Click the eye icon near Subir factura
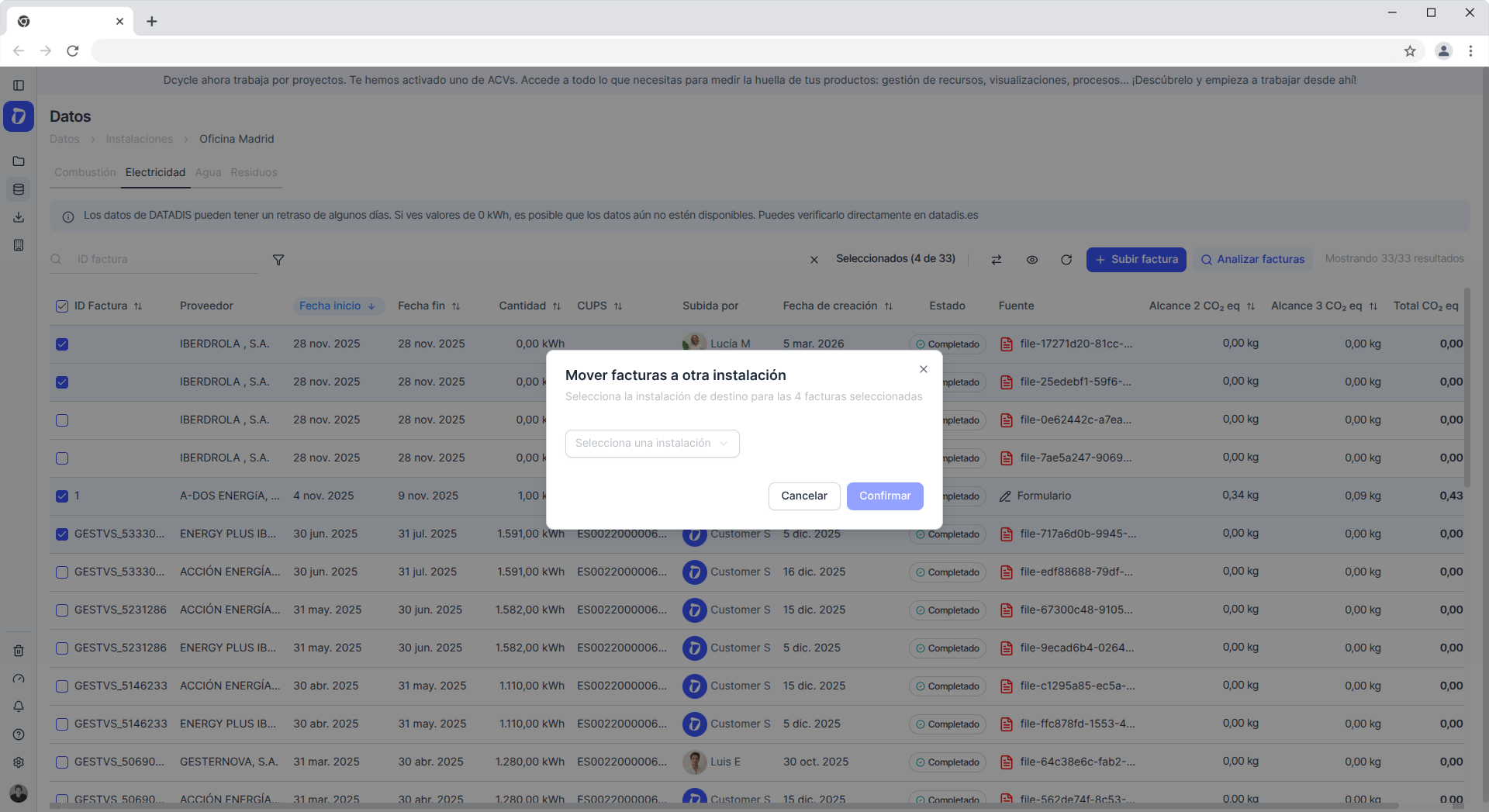The width and height of the screenshot is (1489, 812). coord(1032,260)
